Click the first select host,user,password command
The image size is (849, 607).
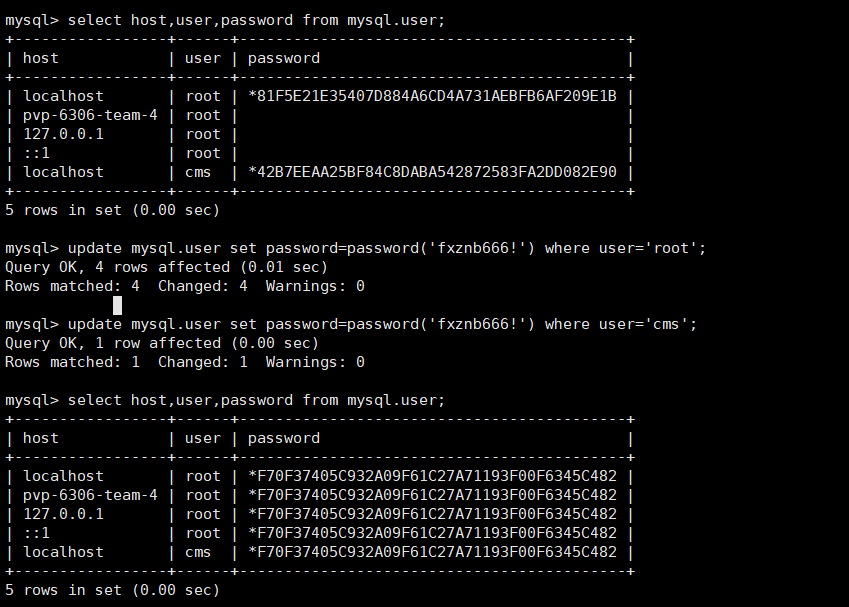pos(256,21)
